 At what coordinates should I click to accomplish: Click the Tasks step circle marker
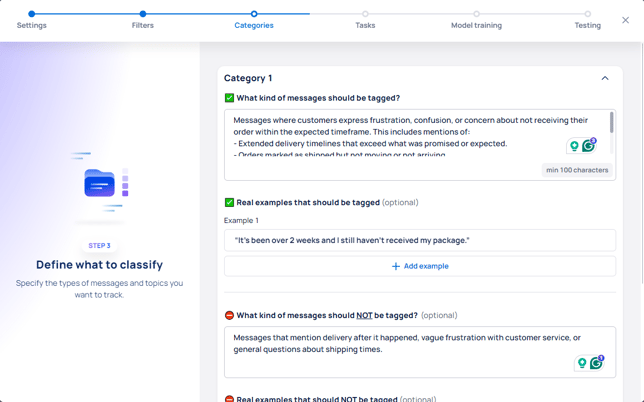[x=365, y=14]
